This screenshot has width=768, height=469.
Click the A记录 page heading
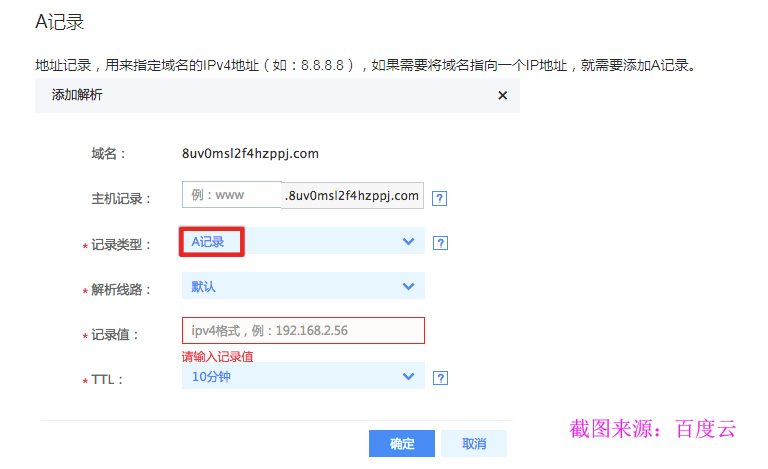coord(60,22)
